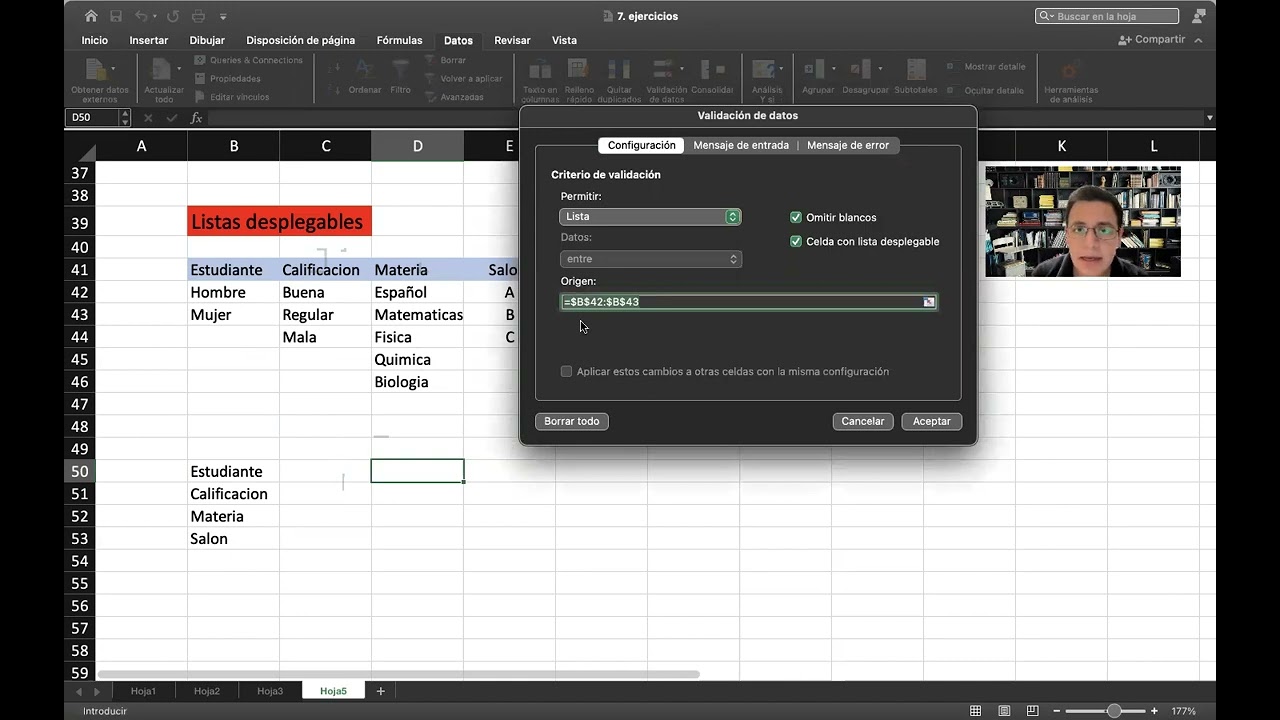
Task: Click the Borrar todo button
Action: click(572, 421)
